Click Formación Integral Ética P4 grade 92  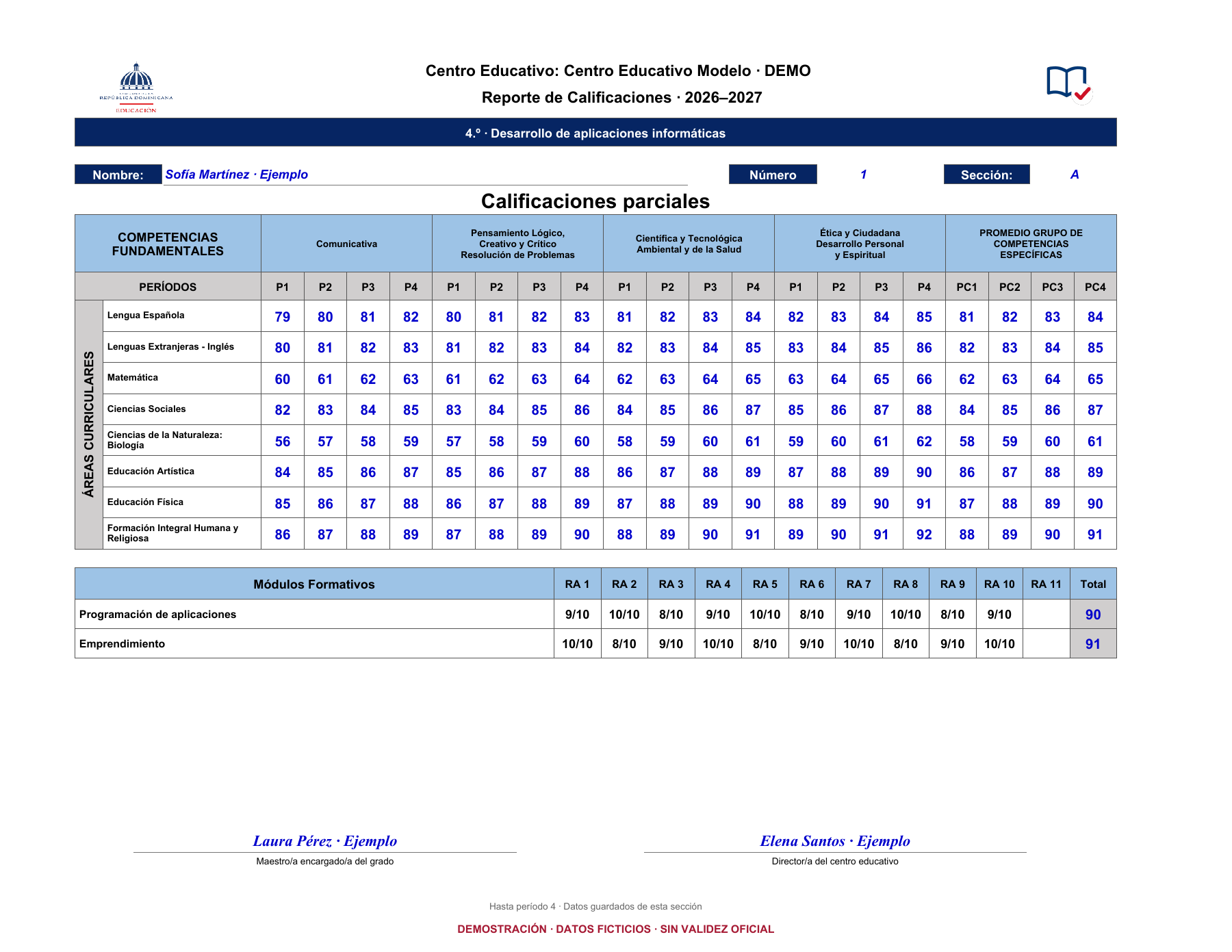click(x=924, y=535)
